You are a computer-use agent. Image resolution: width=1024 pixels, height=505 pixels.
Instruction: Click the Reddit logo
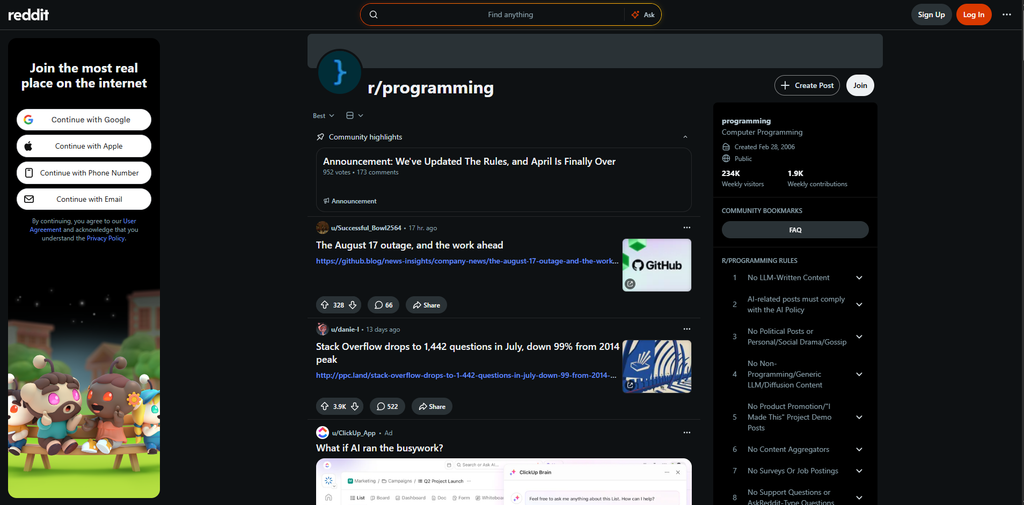pos(28,14)
